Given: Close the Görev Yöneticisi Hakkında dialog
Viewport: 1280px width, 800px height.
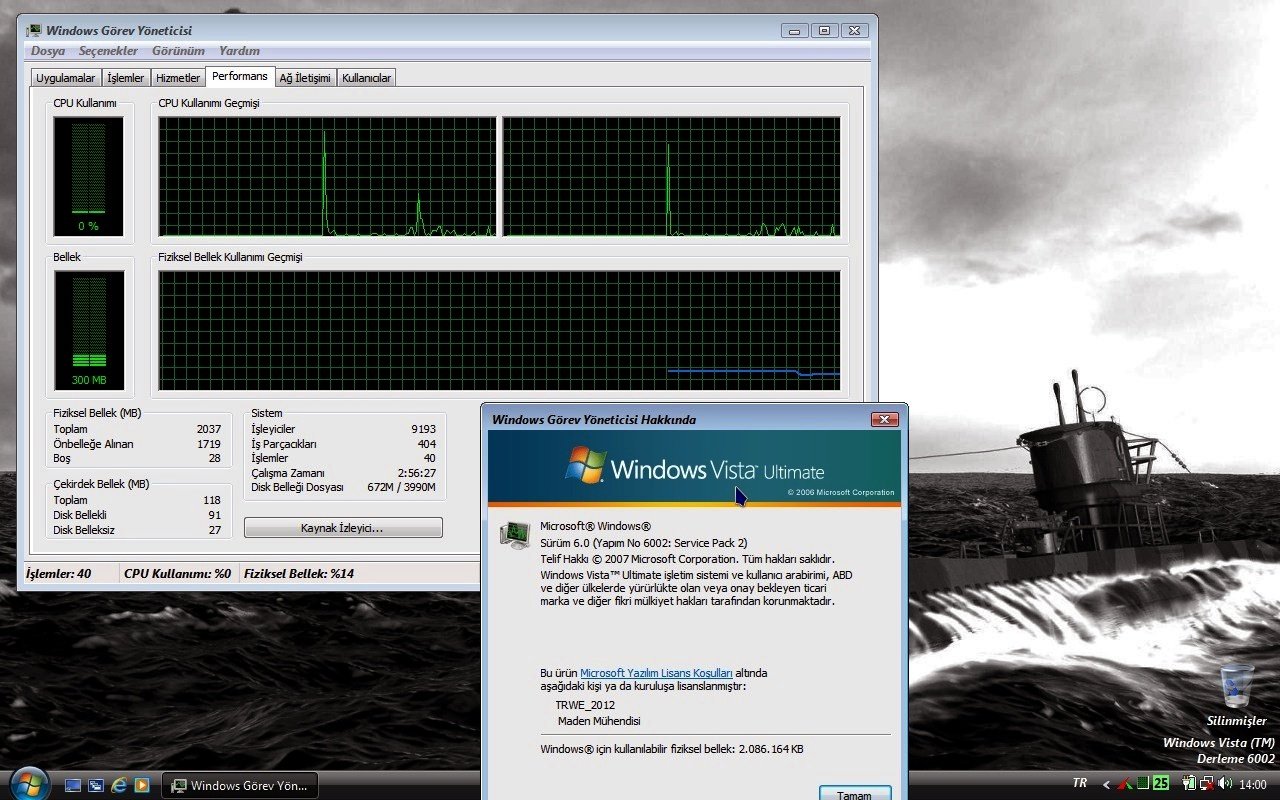Looking at the screenshot, I should pos(884,419).
